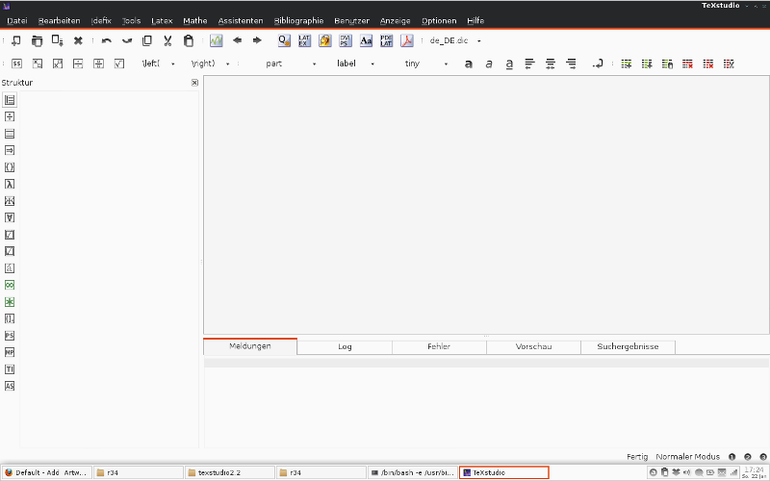Show structure view in side panel
Image resolution: width=770 pixels, height=481 pixels.
(9, 100)
